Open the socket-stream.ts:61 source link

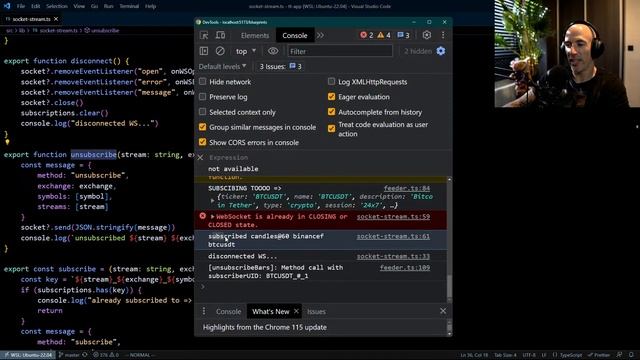(393, 236)
